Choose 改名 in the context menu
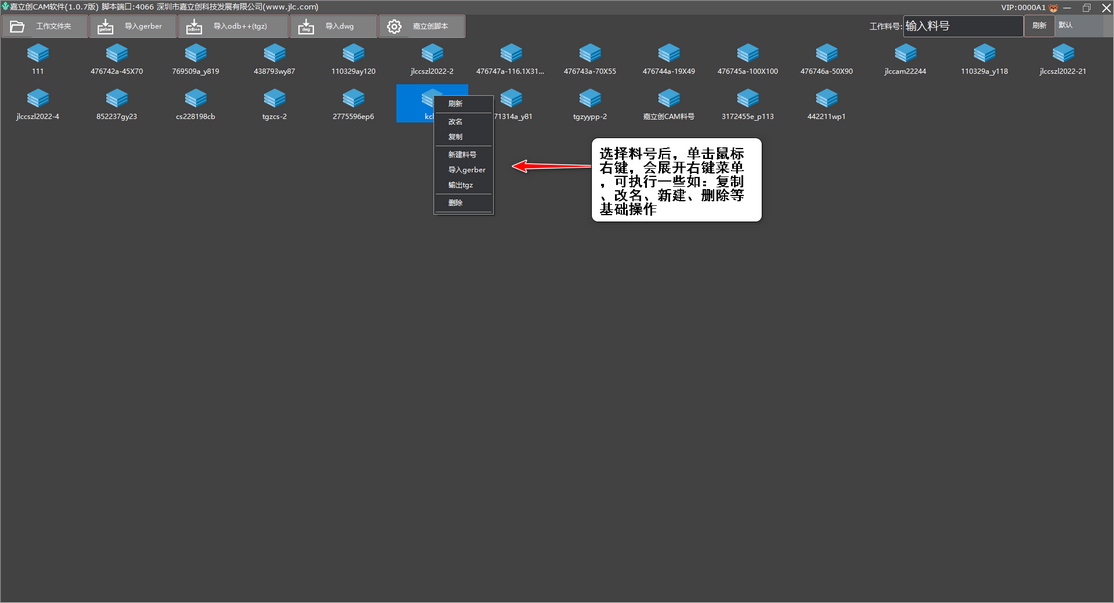This screenshot has width=1114, height=603. pyautogui.click(x=463, y=121)
